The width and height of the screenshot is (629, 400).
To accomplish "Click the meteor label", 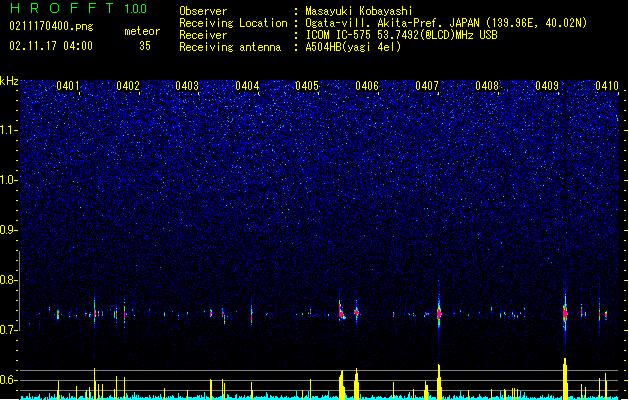I will click(x=142, y=31).
